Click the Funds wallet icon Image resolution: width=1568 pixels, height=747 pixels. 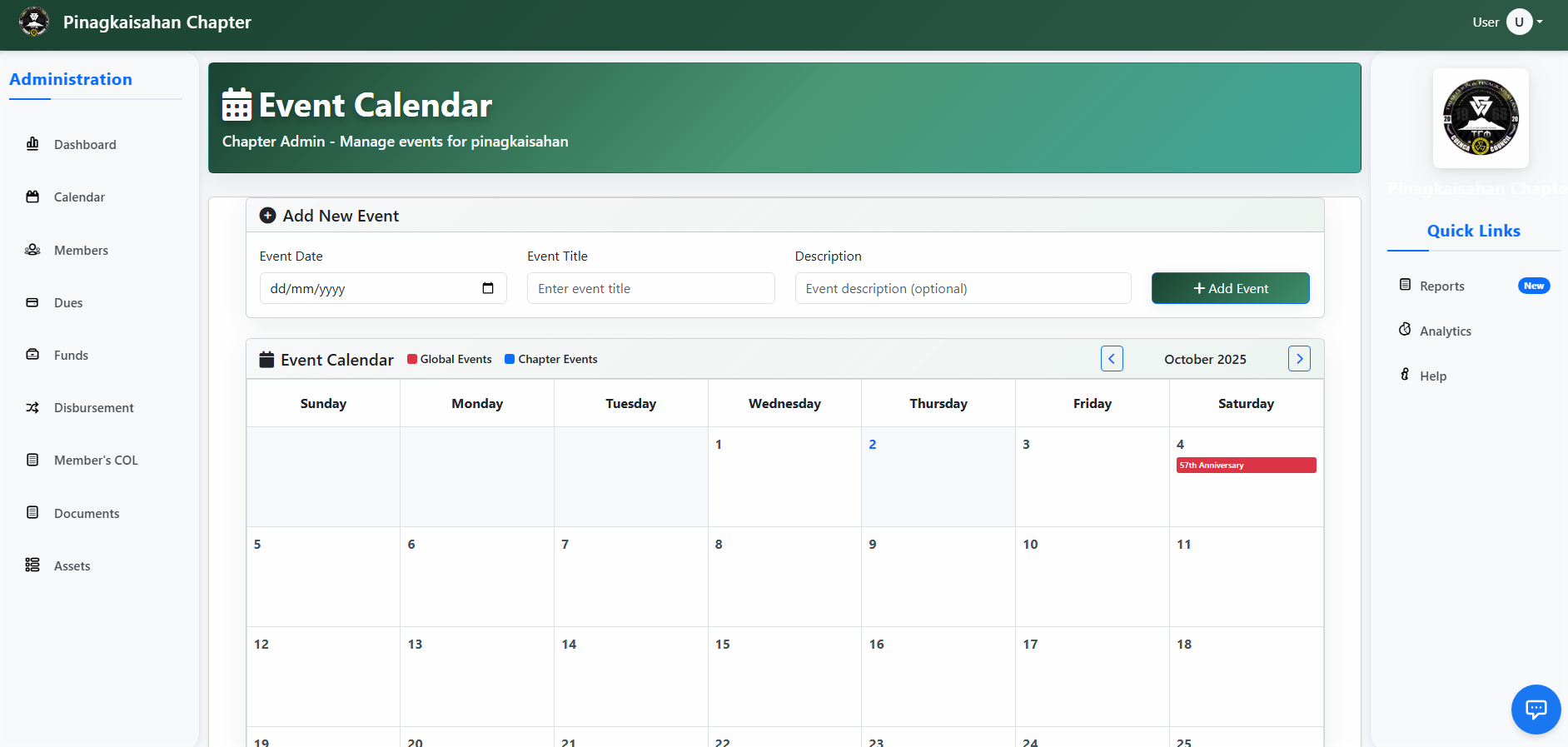32,355
